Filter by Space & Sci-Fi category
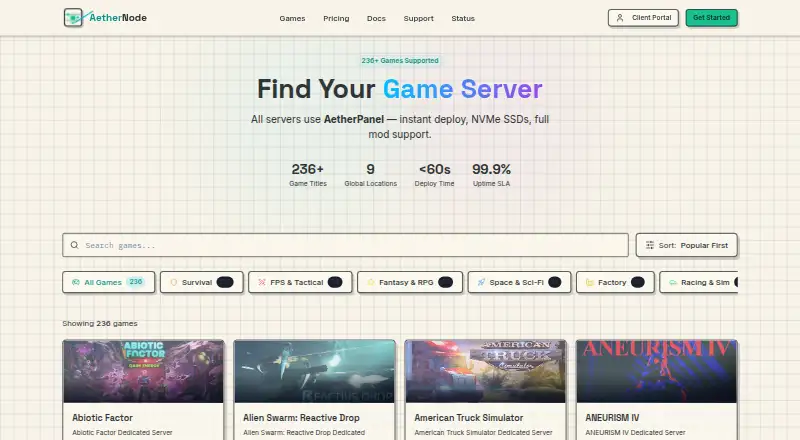This screenshot has height=440, width=800. 519,282
